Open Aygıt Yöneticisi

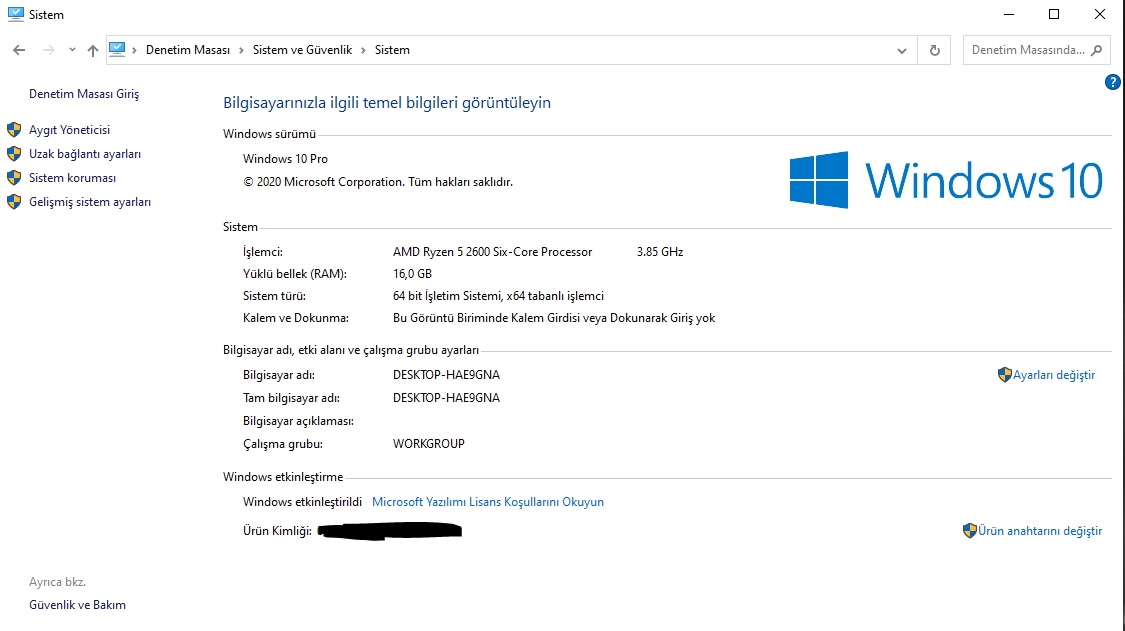pos(70,130)
